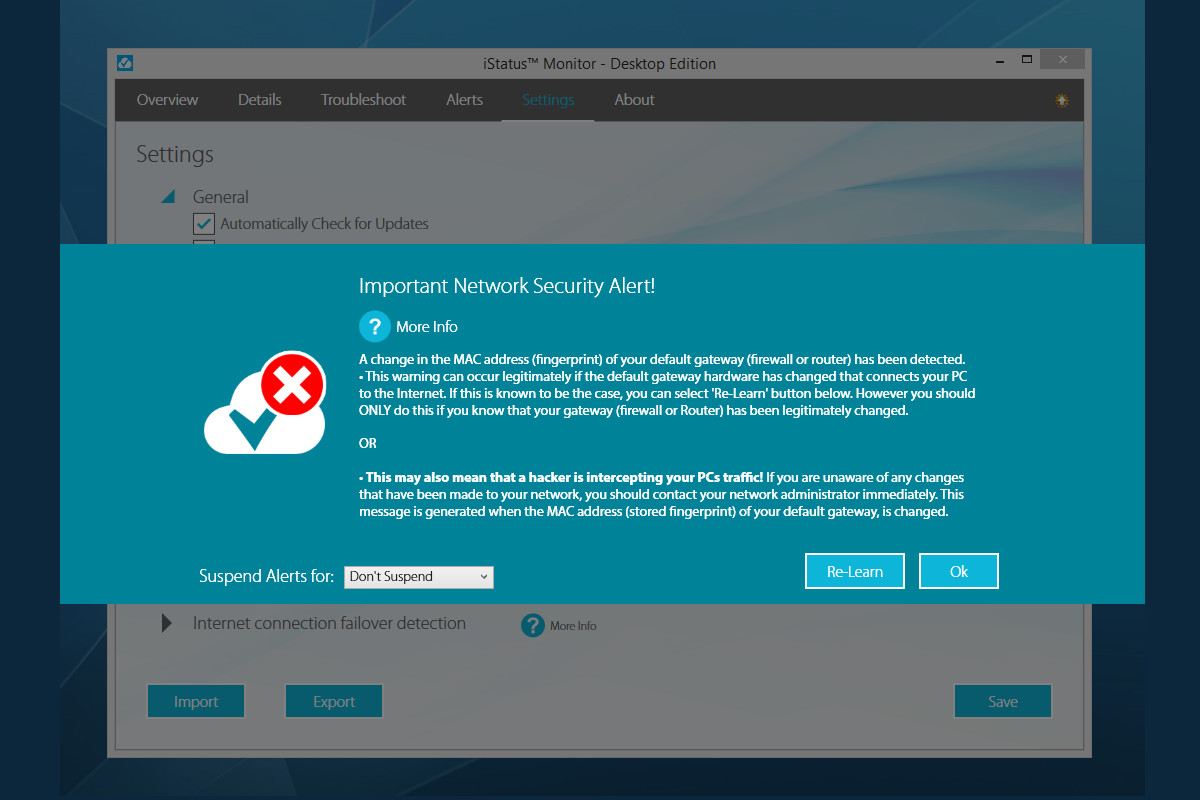Click the Important Network Security Alert heading

[x=507, y=286]
